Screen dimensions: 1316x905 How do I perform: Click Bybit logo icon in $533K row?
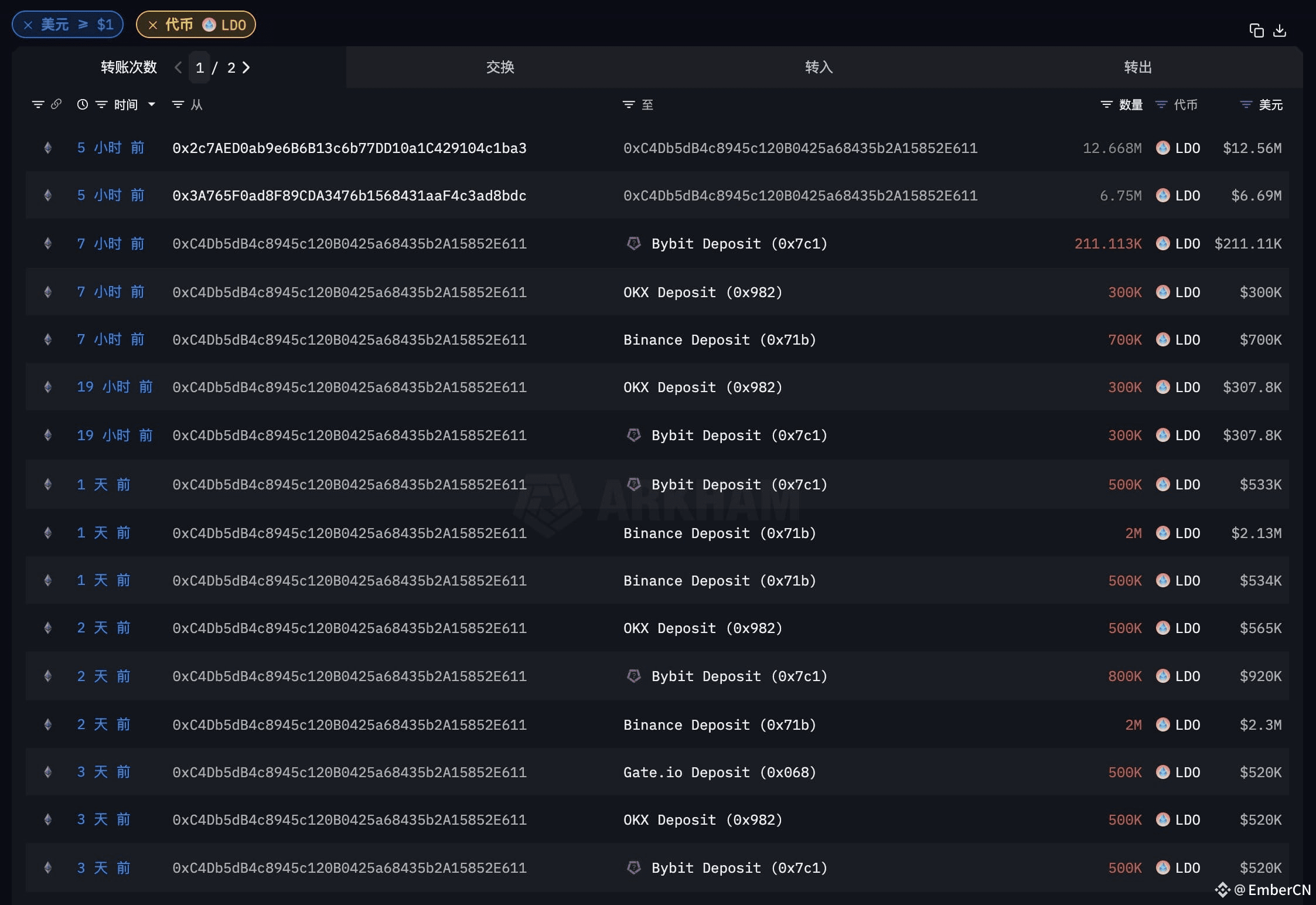click(x=634, y=484)
